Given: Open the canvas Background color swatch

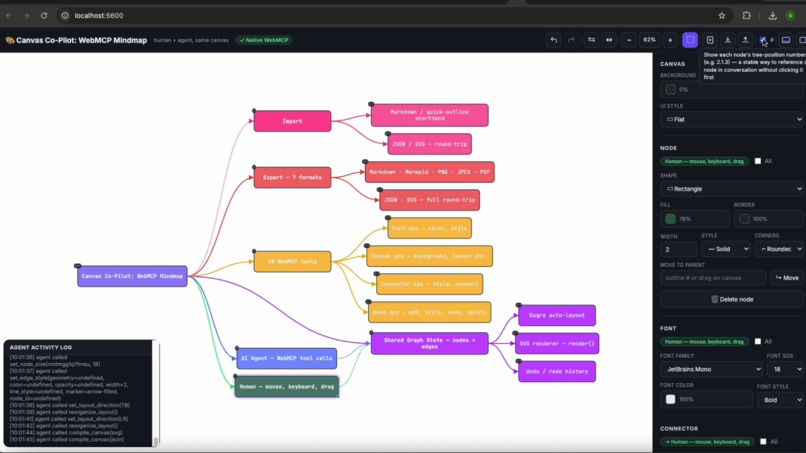Looking at the screenshot, I should point(670,89).
